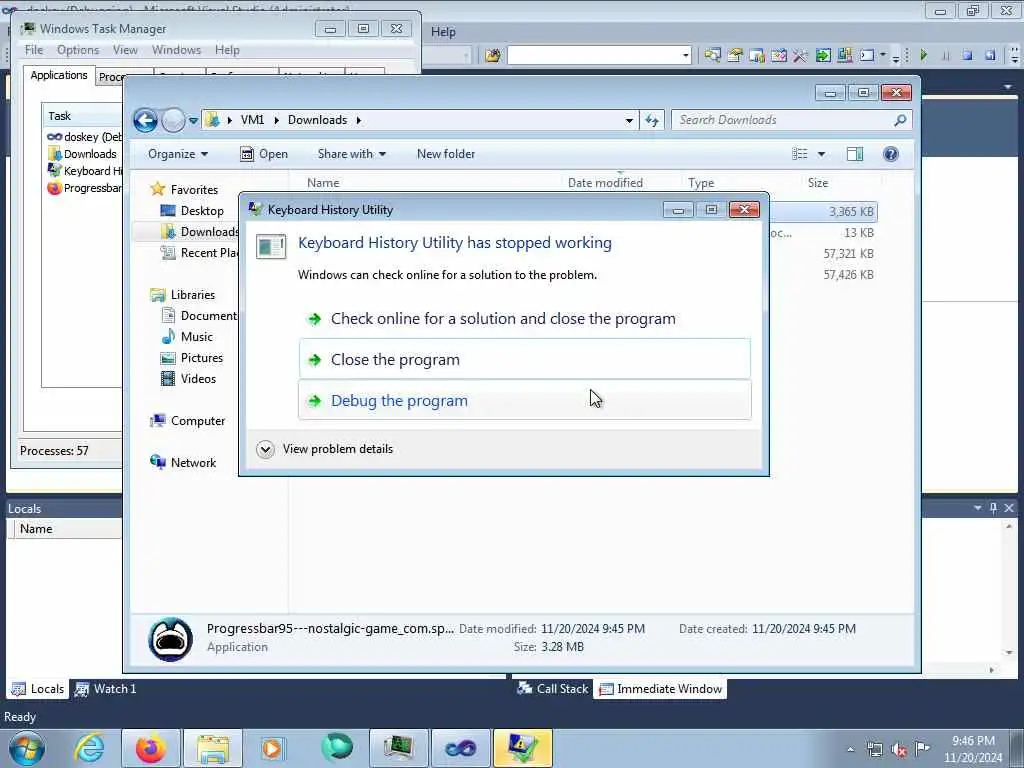
Task: Open Solution Explorer from Visual Studio toolbar
Action: point(712,55)
